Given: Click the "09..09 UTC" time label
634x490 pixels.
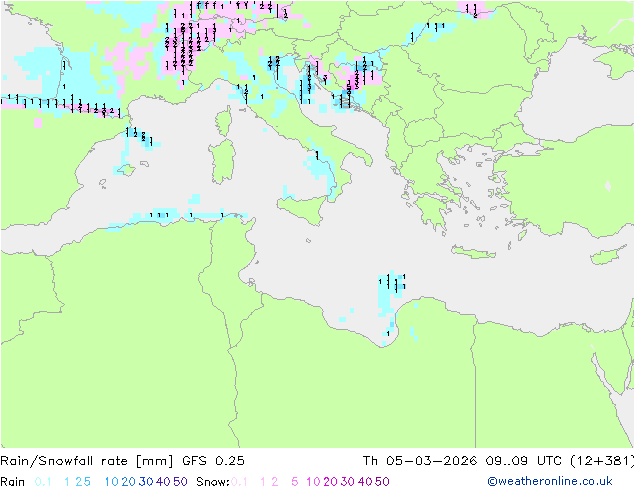Looking at the screenshot, I should [x=524, y=461].
